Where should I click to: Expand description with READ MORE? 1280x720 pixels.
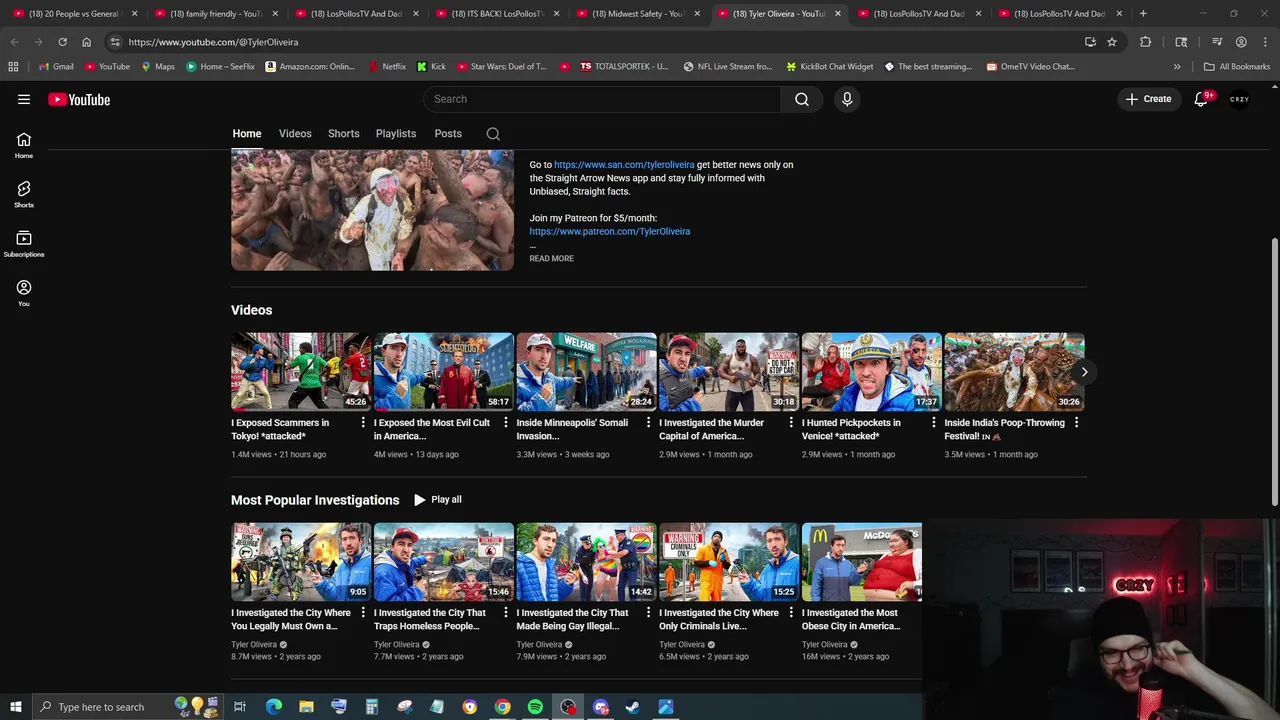551,259
